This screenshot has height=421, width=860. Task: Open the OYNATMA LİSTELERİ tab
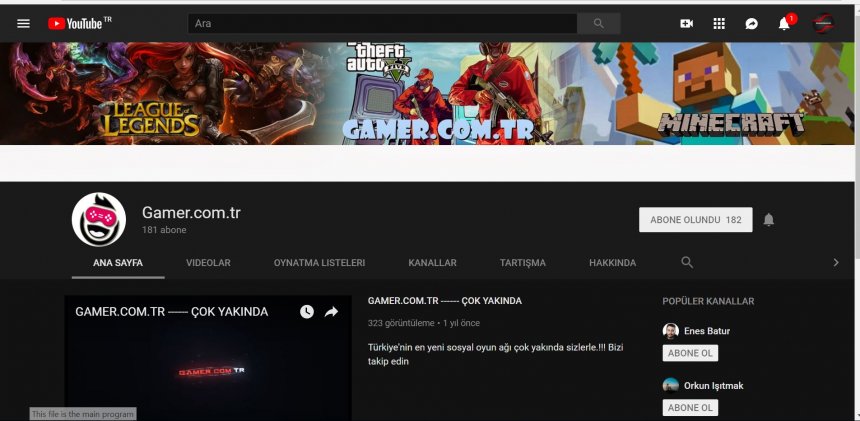pos(319,263)
